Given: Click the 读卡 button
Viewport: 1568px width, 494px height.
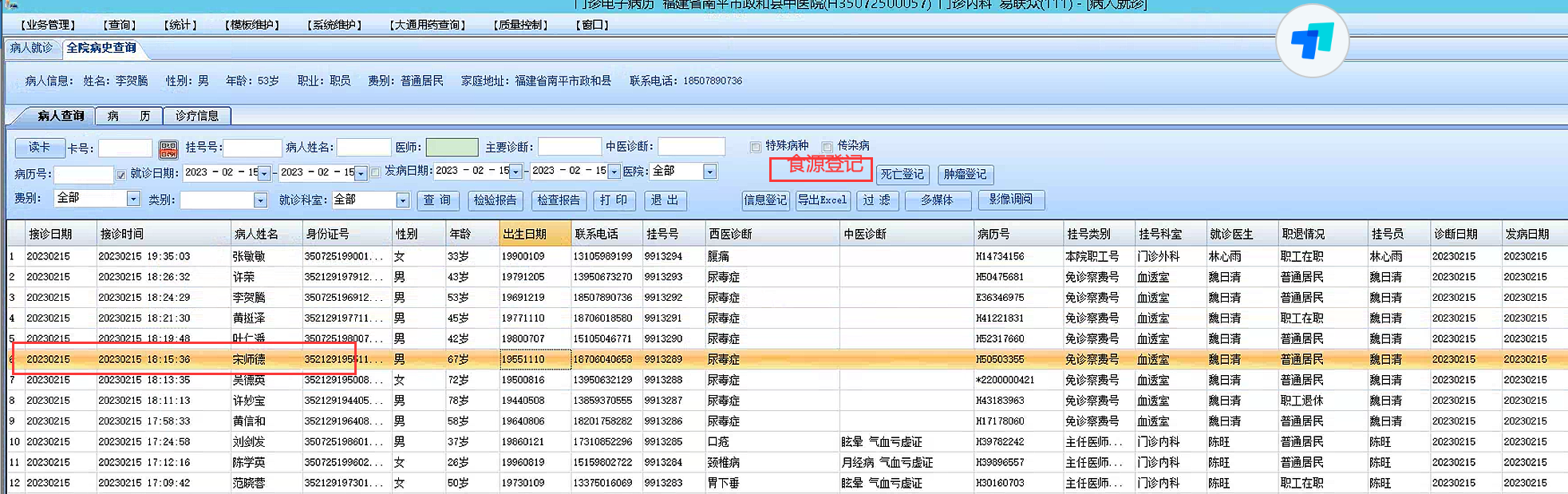Looking at the screenshot, I should [x=40, y=148].
